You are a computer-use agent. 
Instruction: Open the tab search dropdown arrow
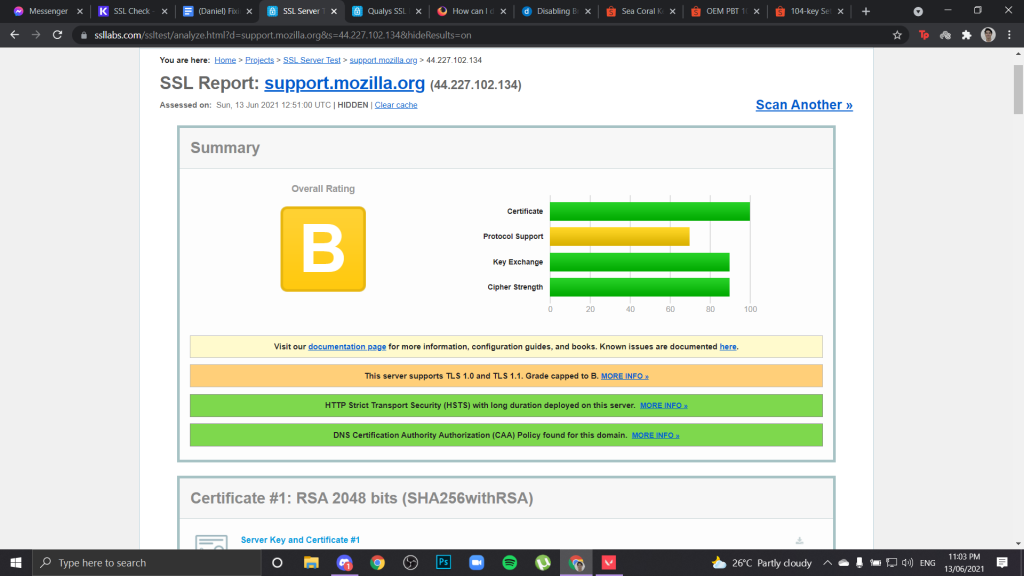coord(918,11)
